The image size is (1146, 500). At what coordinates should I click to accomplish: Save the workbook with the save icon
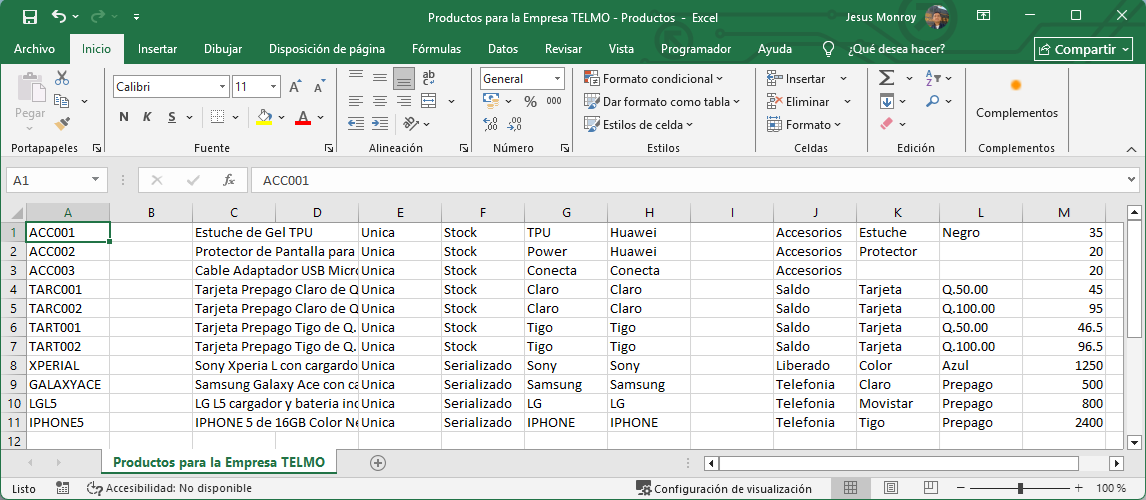click(x=30, y=16)
